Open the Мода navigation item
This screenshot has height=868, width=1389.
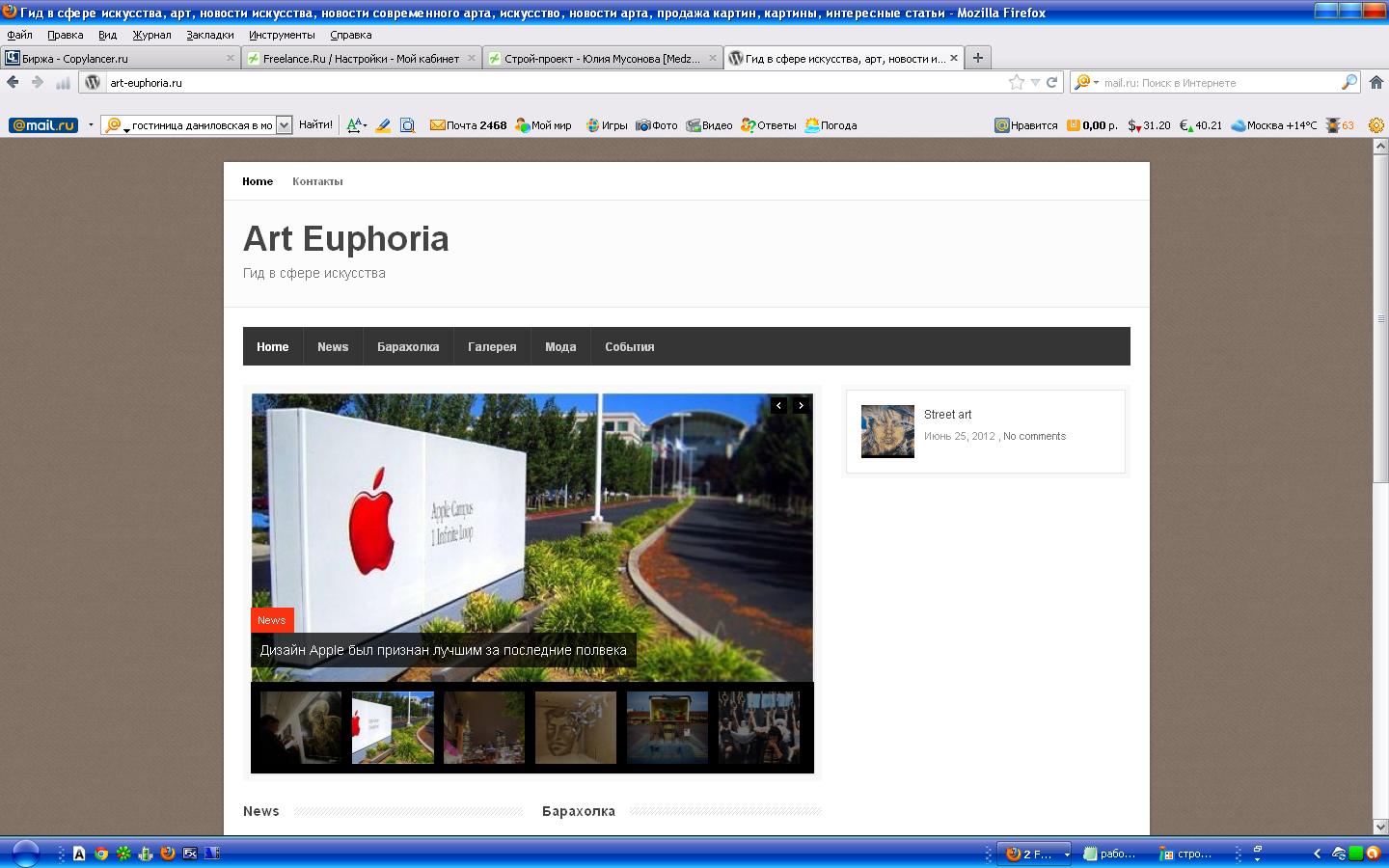pyautogui.click(x=560, y=347)
